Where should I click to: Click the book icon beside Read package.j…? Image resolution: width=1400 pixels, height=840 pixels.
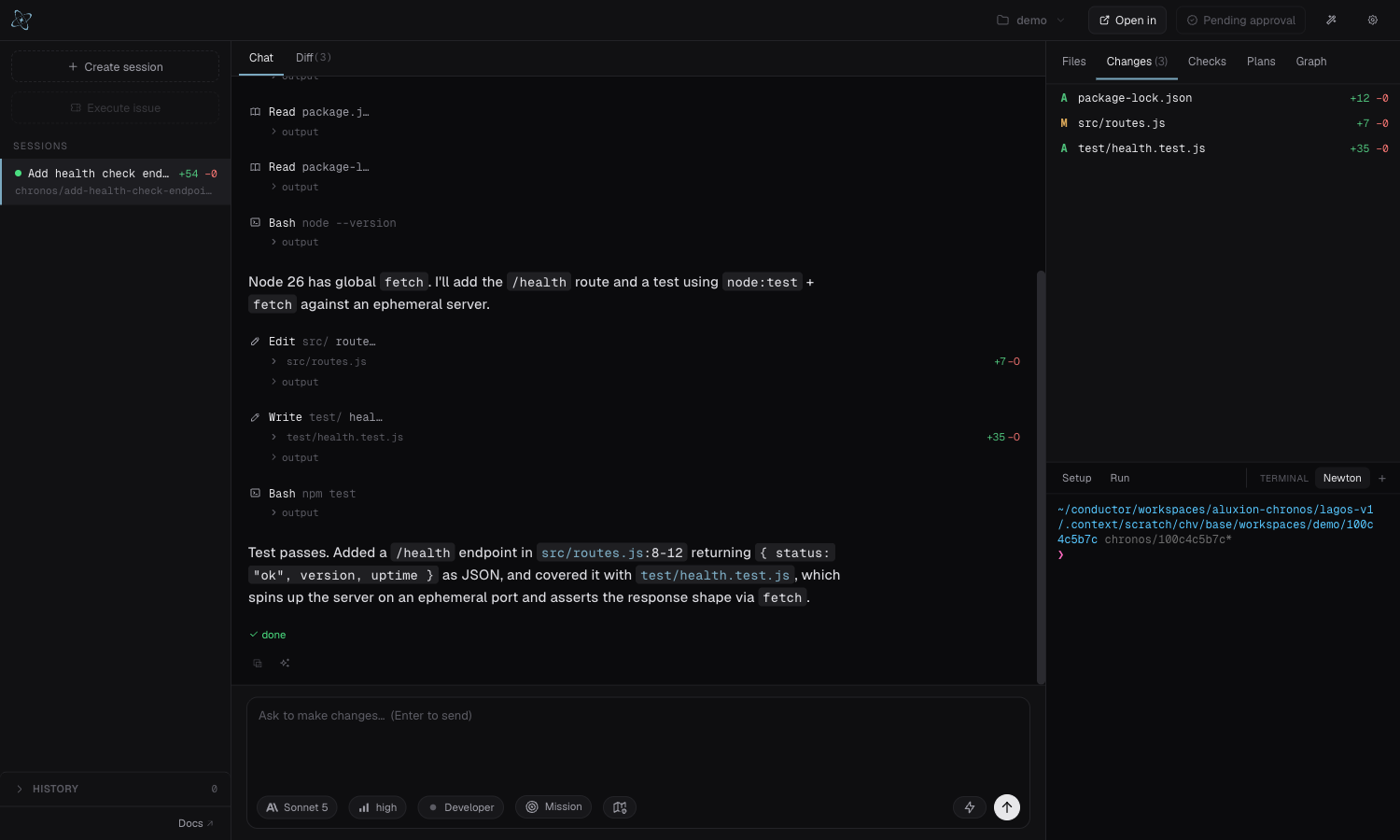pyautogui.click(x=255, y=112)
